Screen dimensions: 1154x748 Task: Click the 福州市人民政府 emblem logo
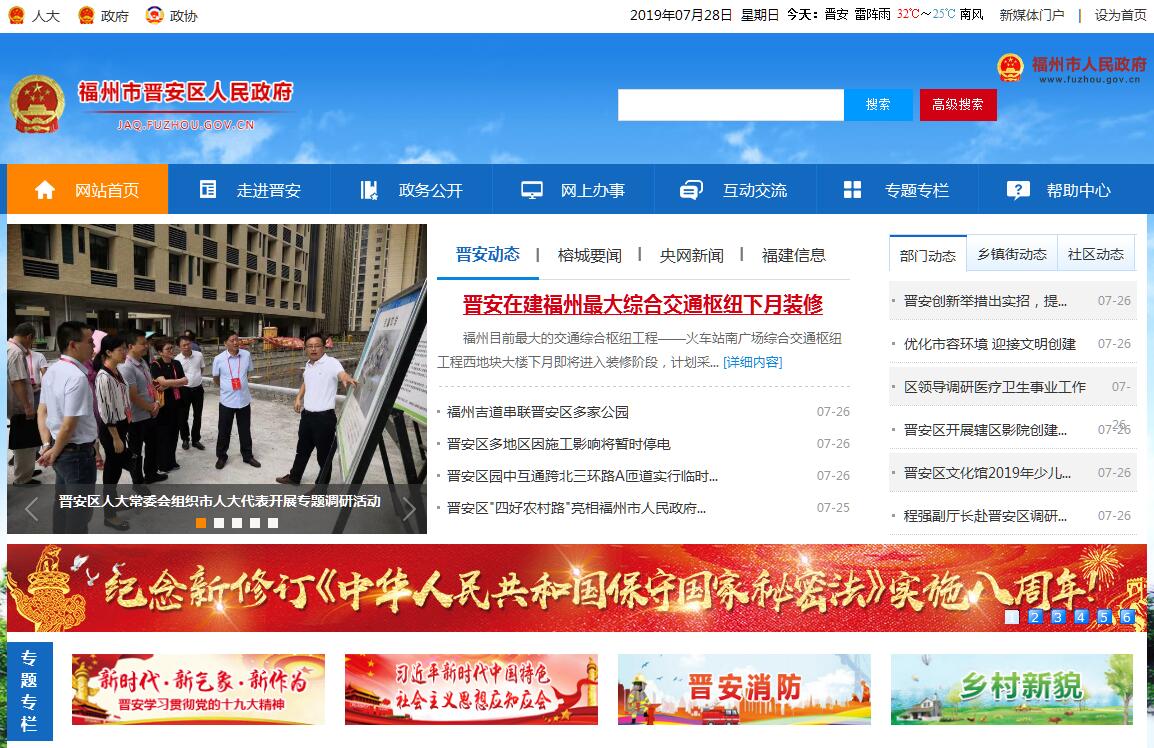[1010, 68]
